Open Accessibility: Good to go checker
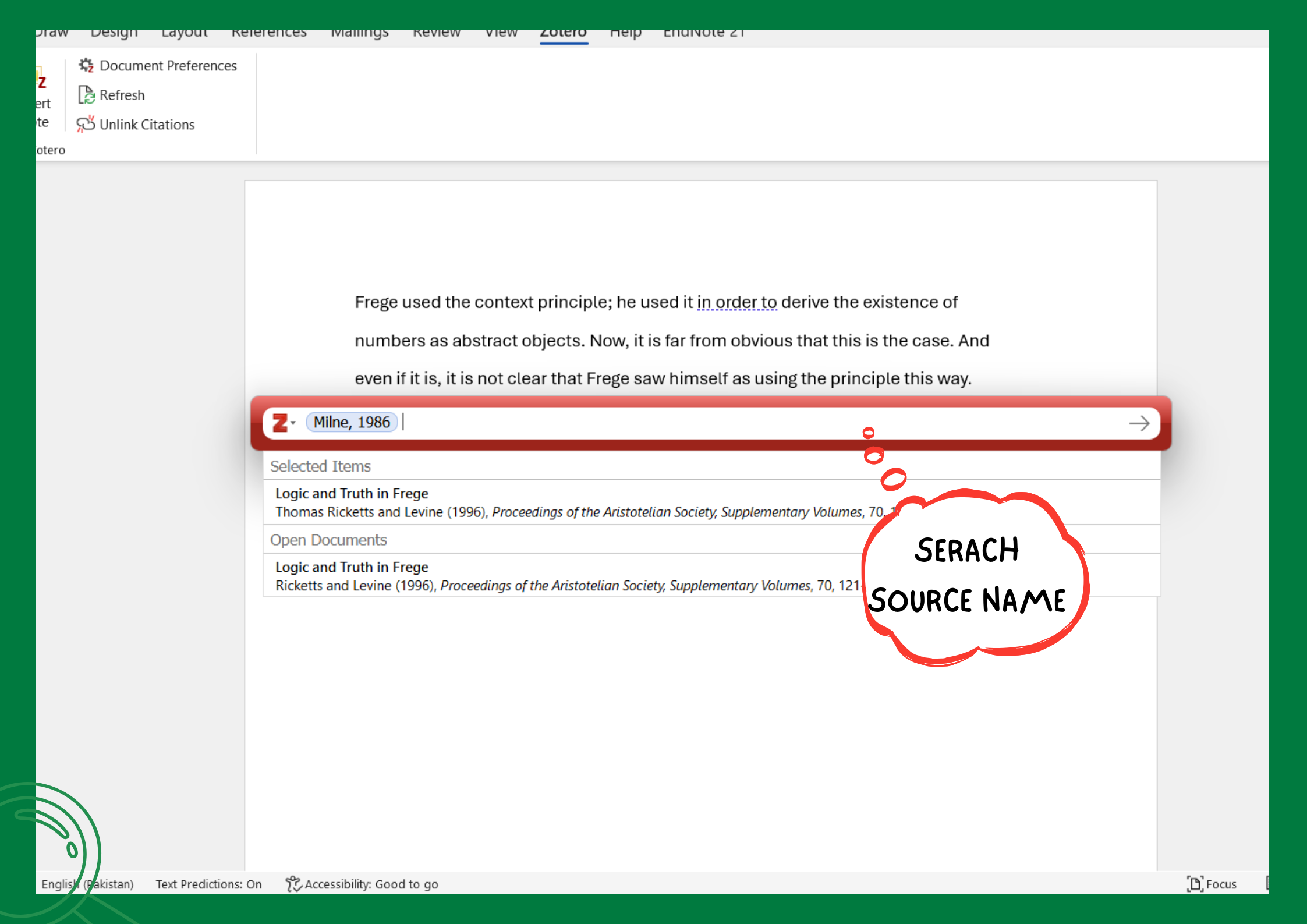This screenshot has height=924, width=1307. [x=362, y=884]
